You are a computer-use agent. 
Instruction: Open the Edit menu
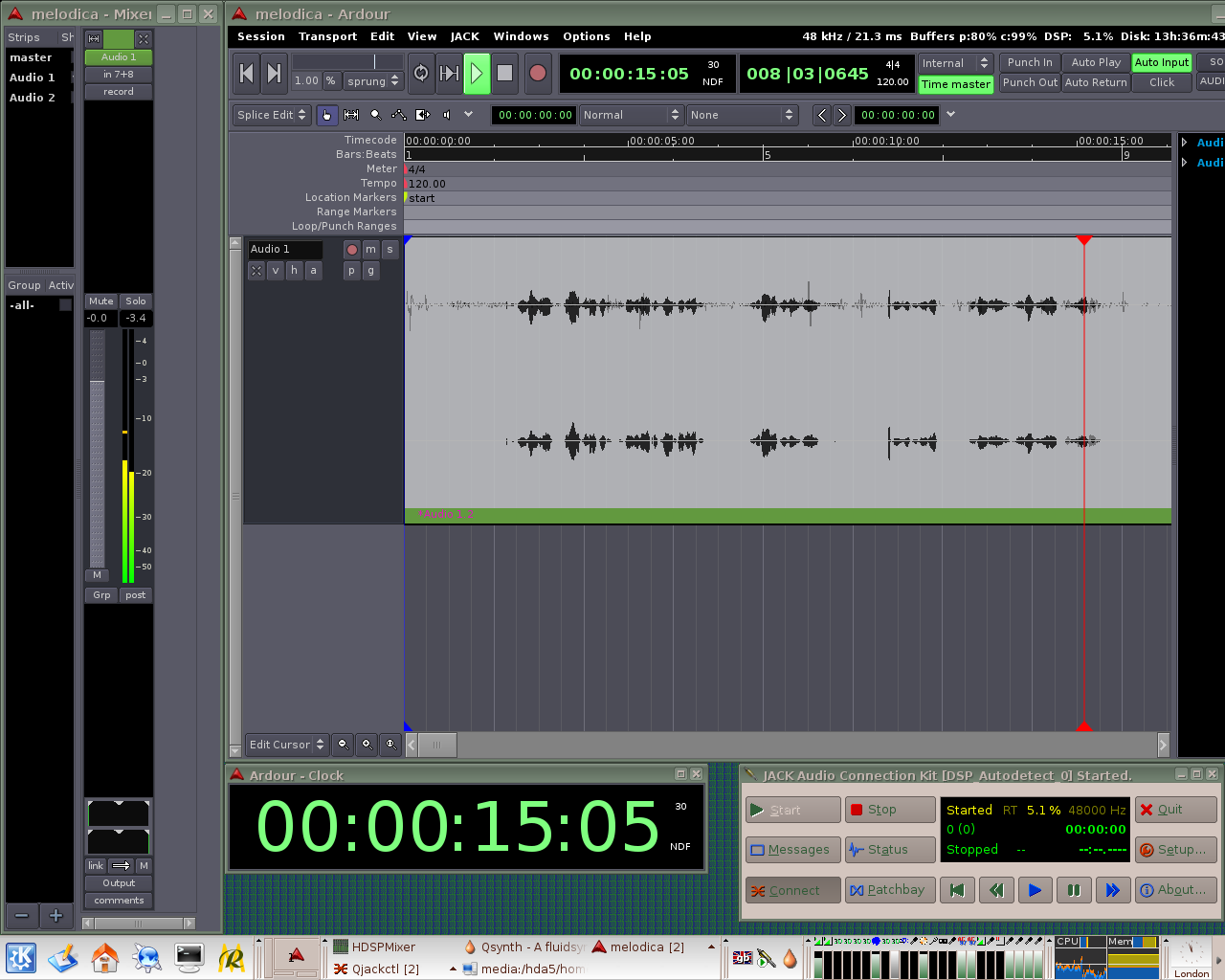coord(382,36)
